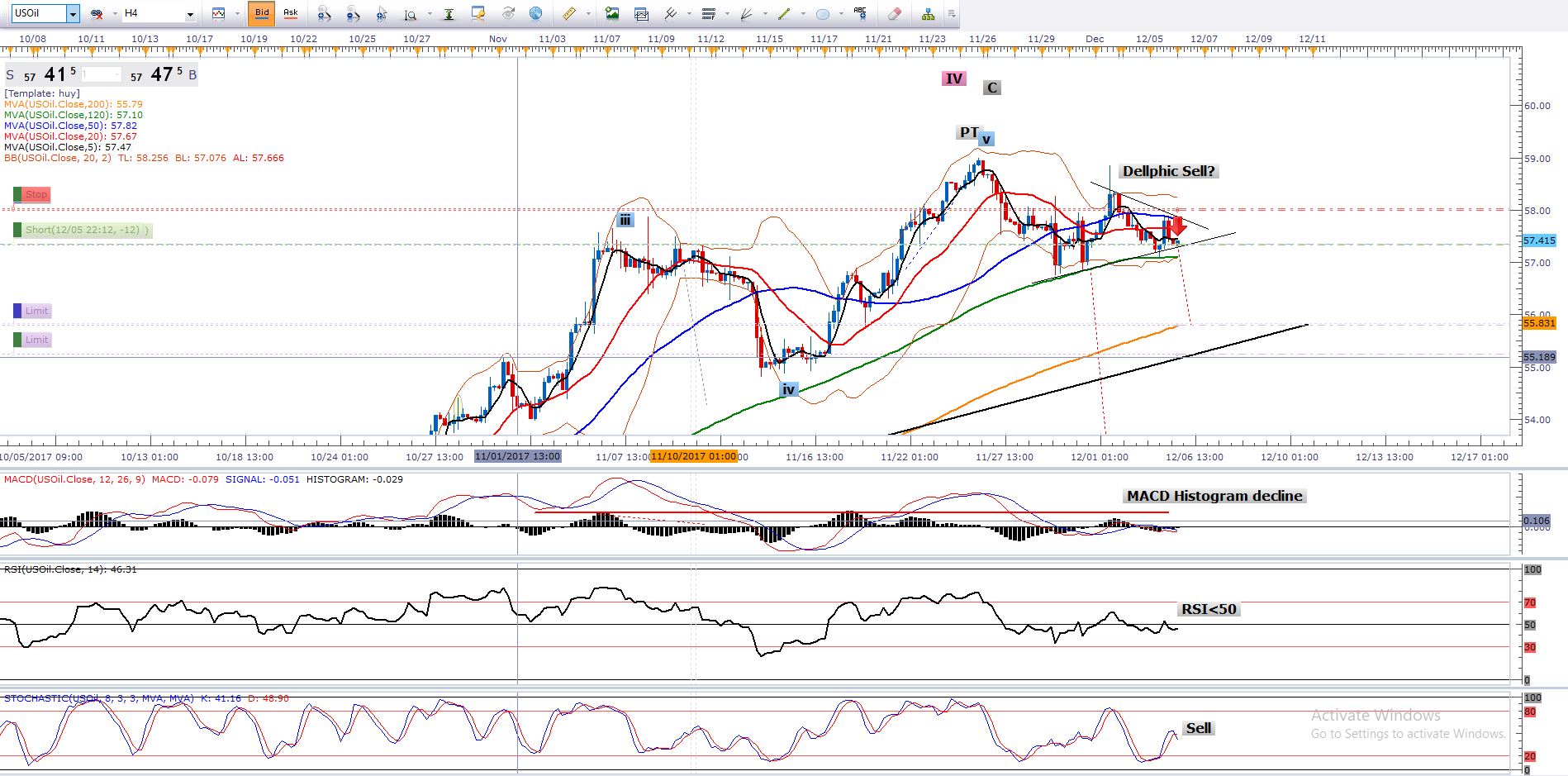Click the ABC text label tool
The image size is (1568, 776).
pos(860,12)
